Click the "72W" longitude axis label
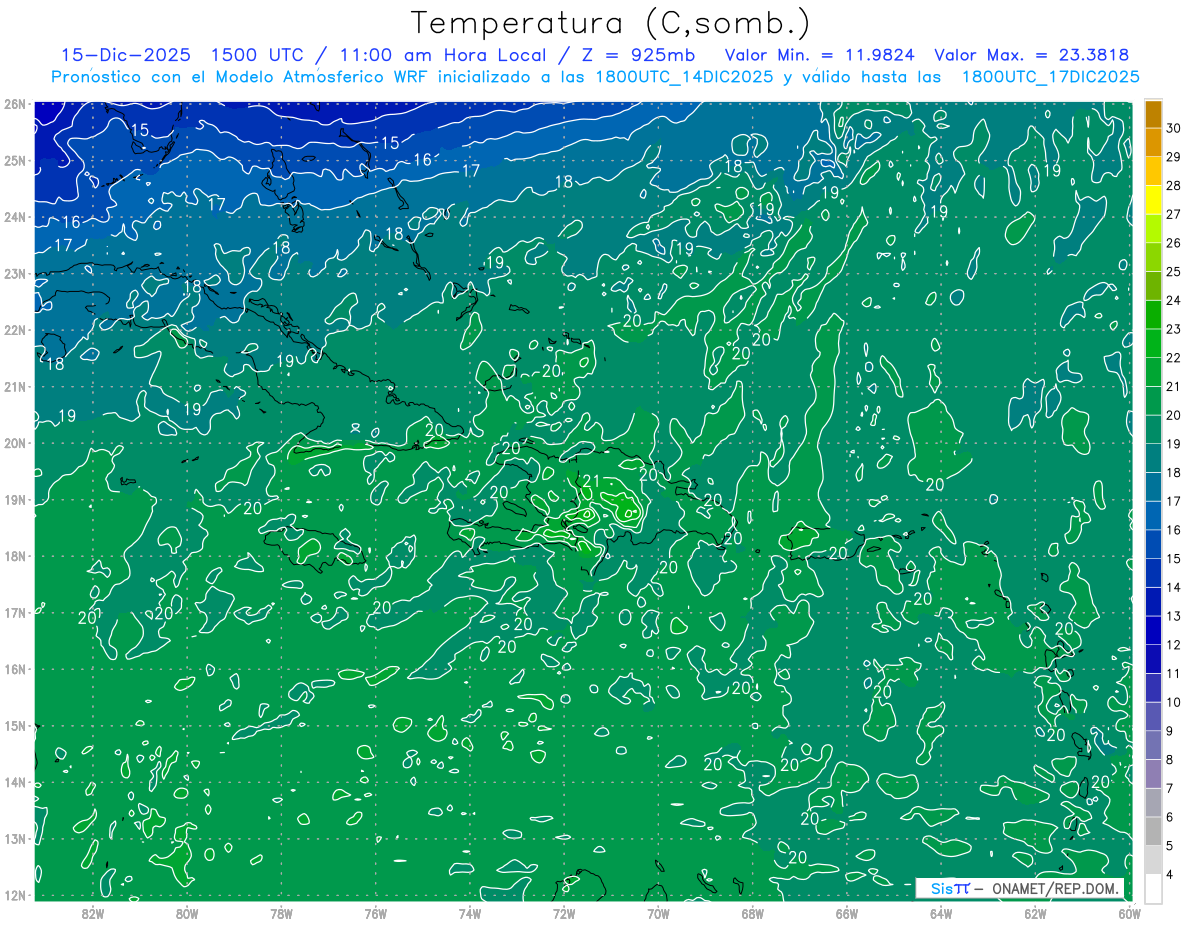Image resolution: width=1200 pixels, height=927 pixels. click(564, 913)
